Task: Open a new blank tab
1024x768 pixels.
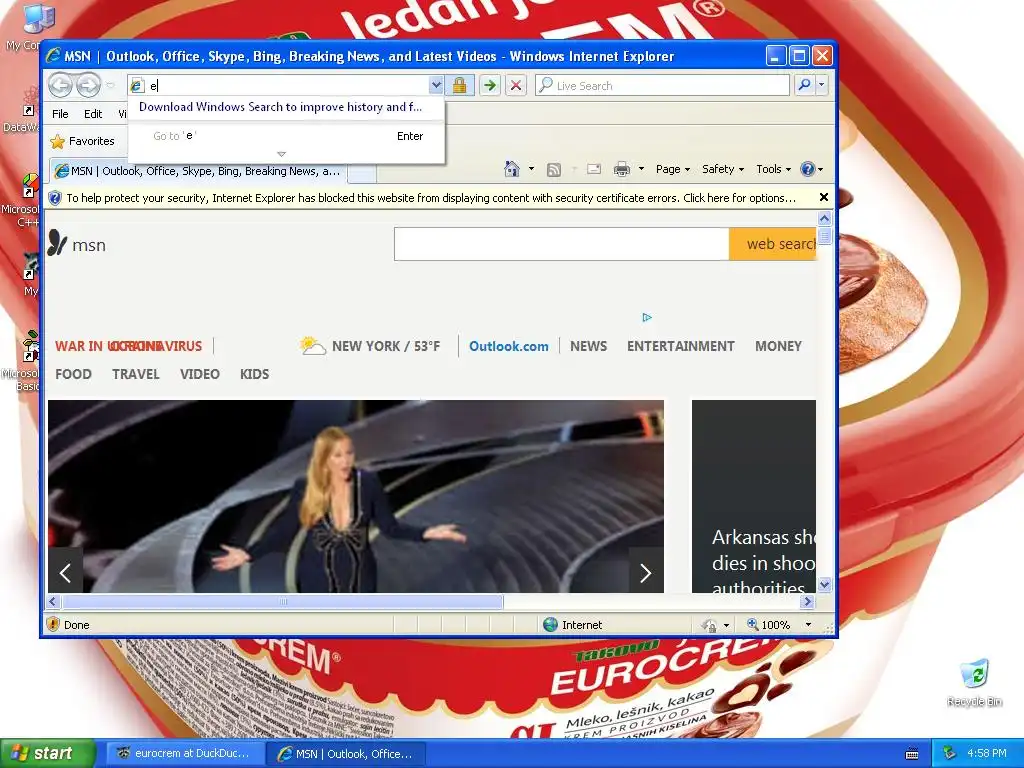Action: tap(361, 172)
